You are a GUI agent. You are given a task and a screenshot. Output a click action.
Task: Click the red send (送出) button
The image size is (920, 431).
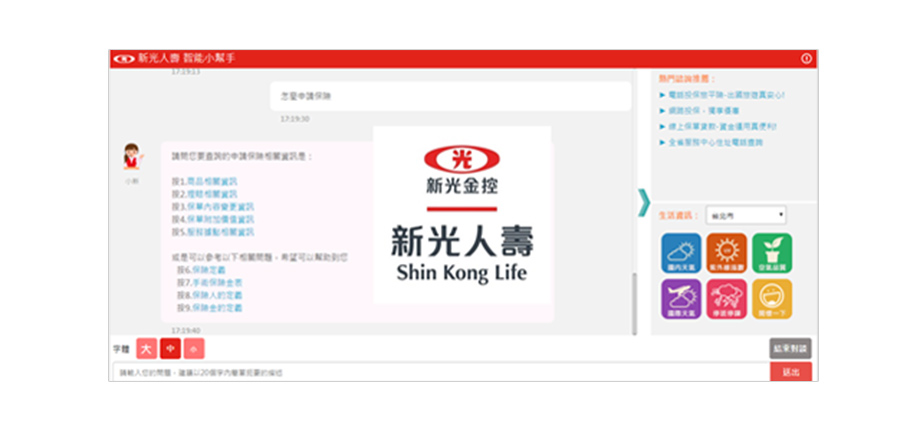tap(790, 372)
